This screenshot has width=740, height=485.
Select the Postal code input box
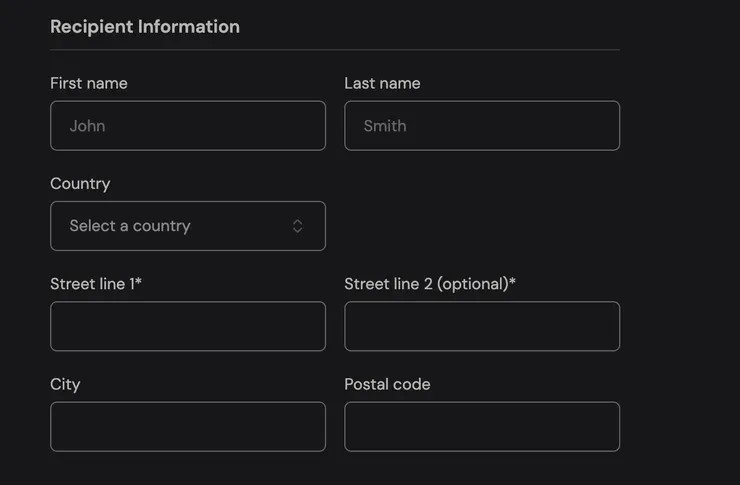[482, 426]
